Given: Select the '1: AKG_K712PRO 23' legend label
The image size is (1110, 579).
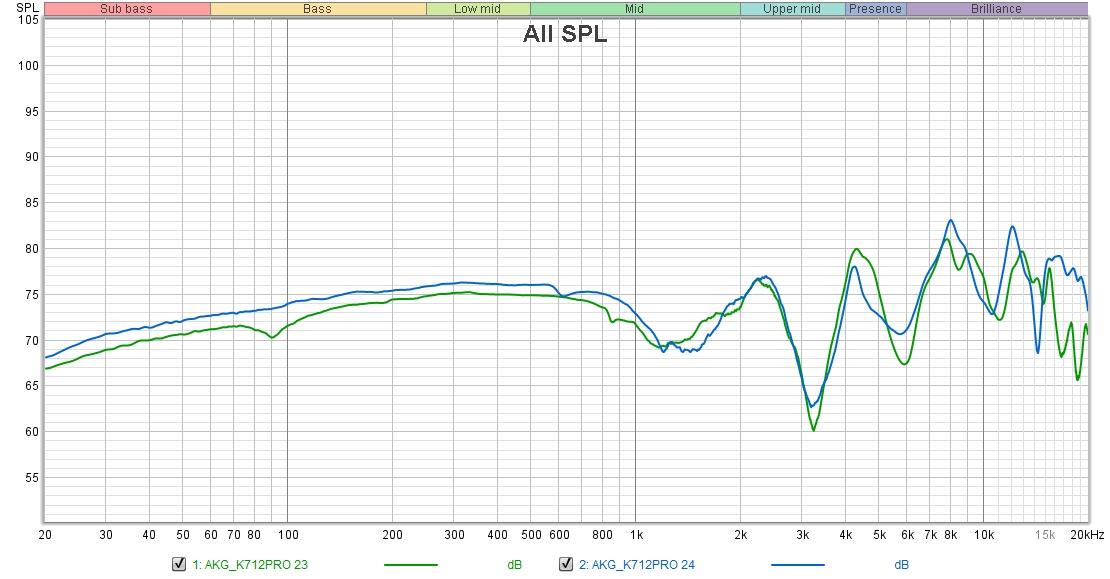Looking at the screenshot, I should [250, 565].
